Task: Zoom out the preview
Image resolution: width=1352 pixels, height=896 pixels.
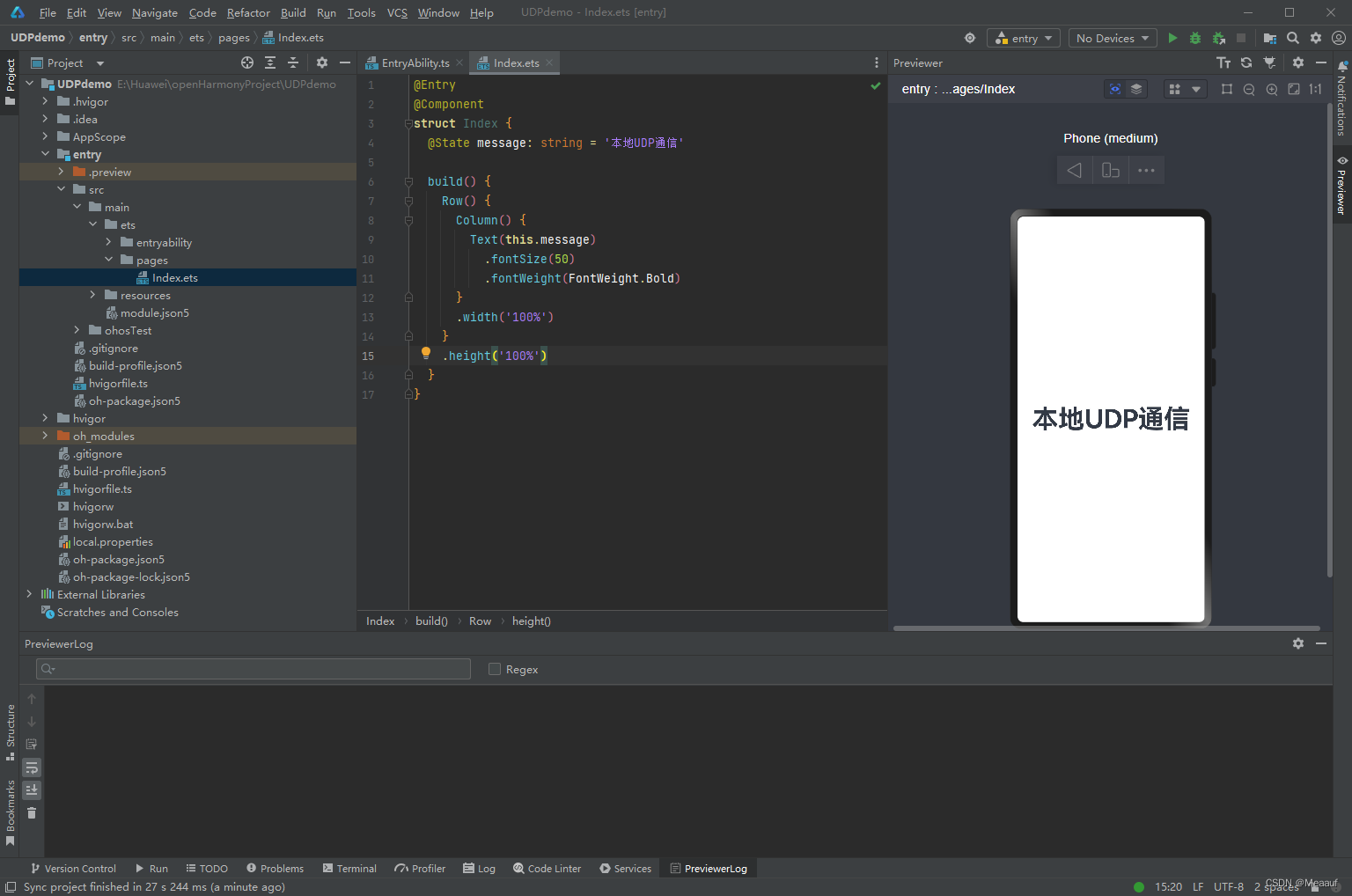Action: tap(1249, 89)
